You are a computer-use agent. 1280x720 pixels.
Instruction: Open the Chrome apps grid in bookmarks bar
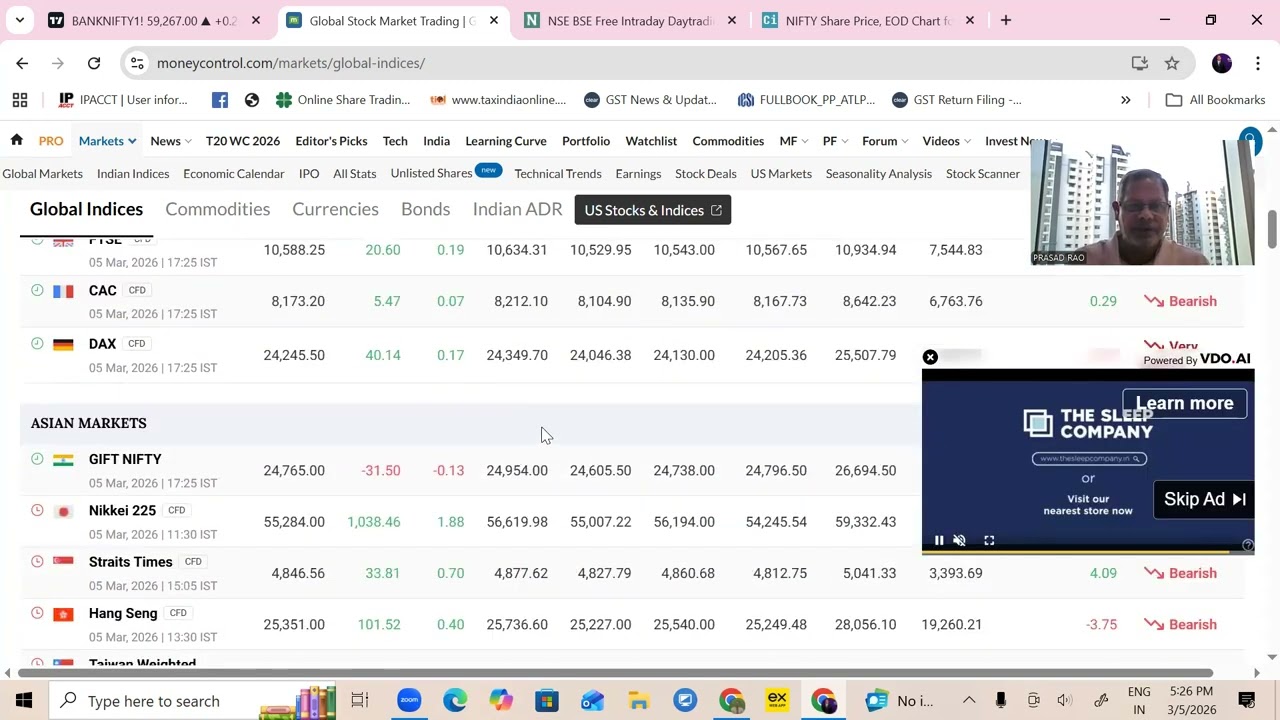[x=20, y=100]
